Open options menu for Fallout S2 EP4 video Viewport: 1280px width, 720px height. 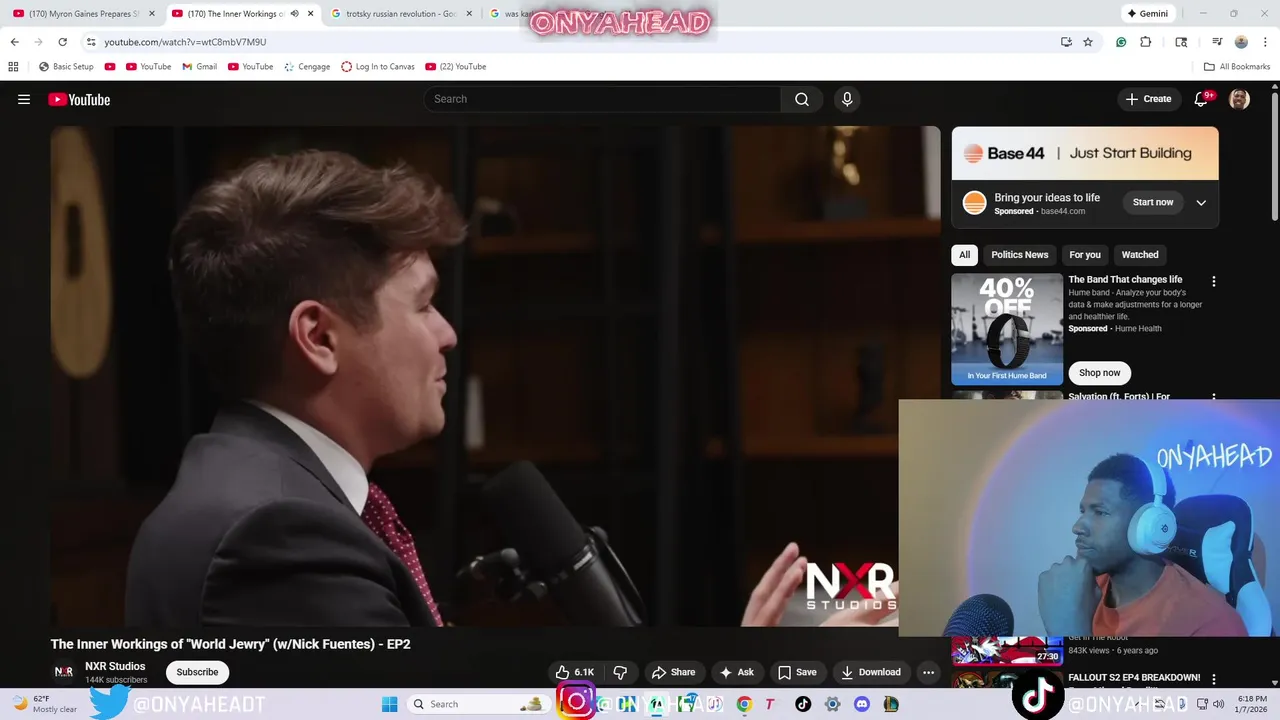(x=1214, y=679)
